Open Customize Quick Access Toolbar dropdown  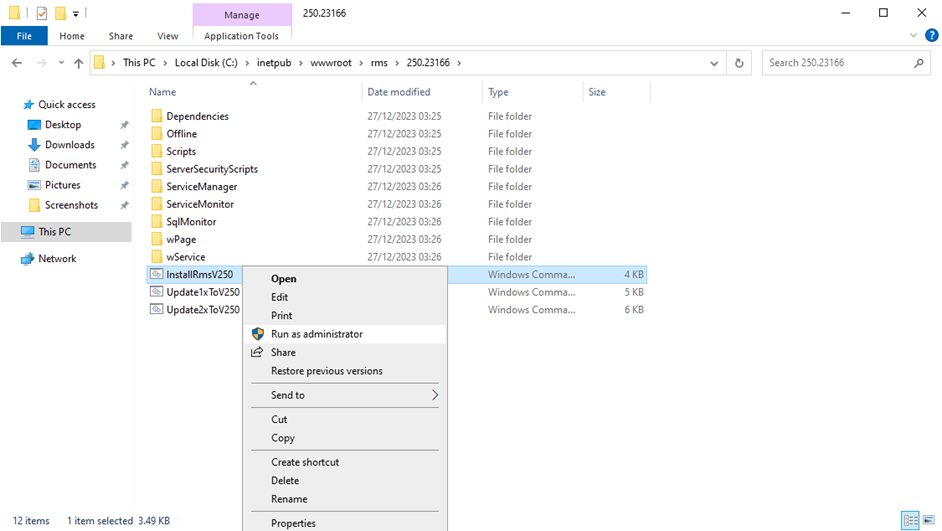[76, 13]
